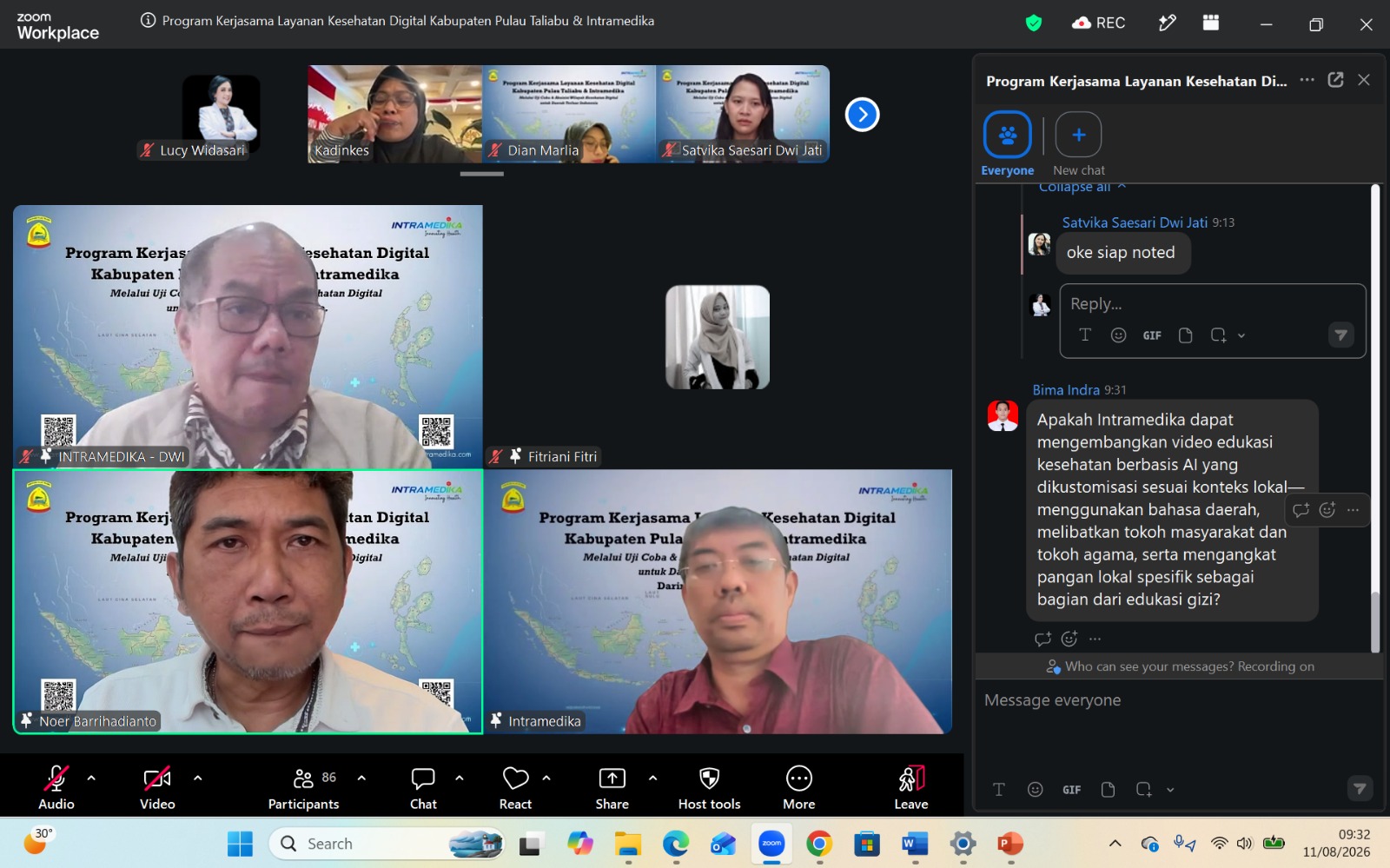Viewport: 1390px width, 868px height.
Task: Open chat panel more options ellipsis
Action: (x=1307, y=80)
